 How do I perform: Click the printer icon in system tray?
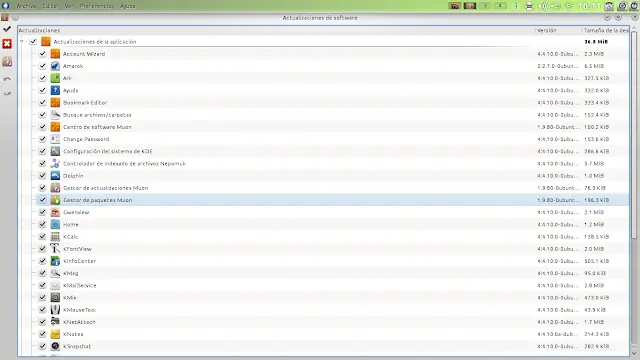pos(529,6)
